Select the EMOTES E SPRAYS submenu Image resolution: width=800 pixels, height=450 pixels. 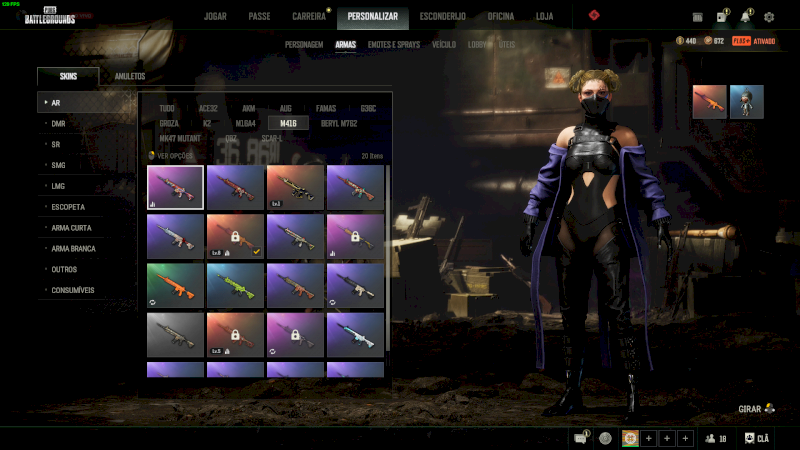396,45
